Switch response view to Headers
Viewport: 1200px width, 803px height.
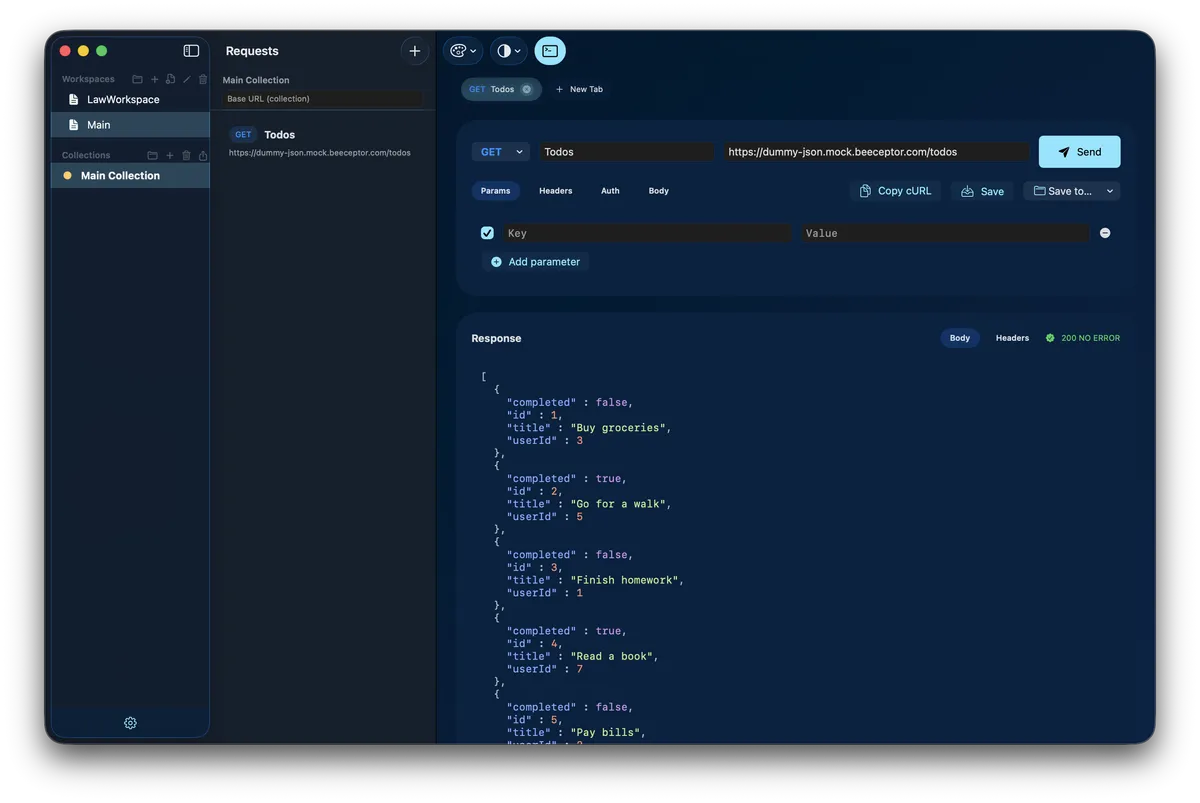(1012, 338)
